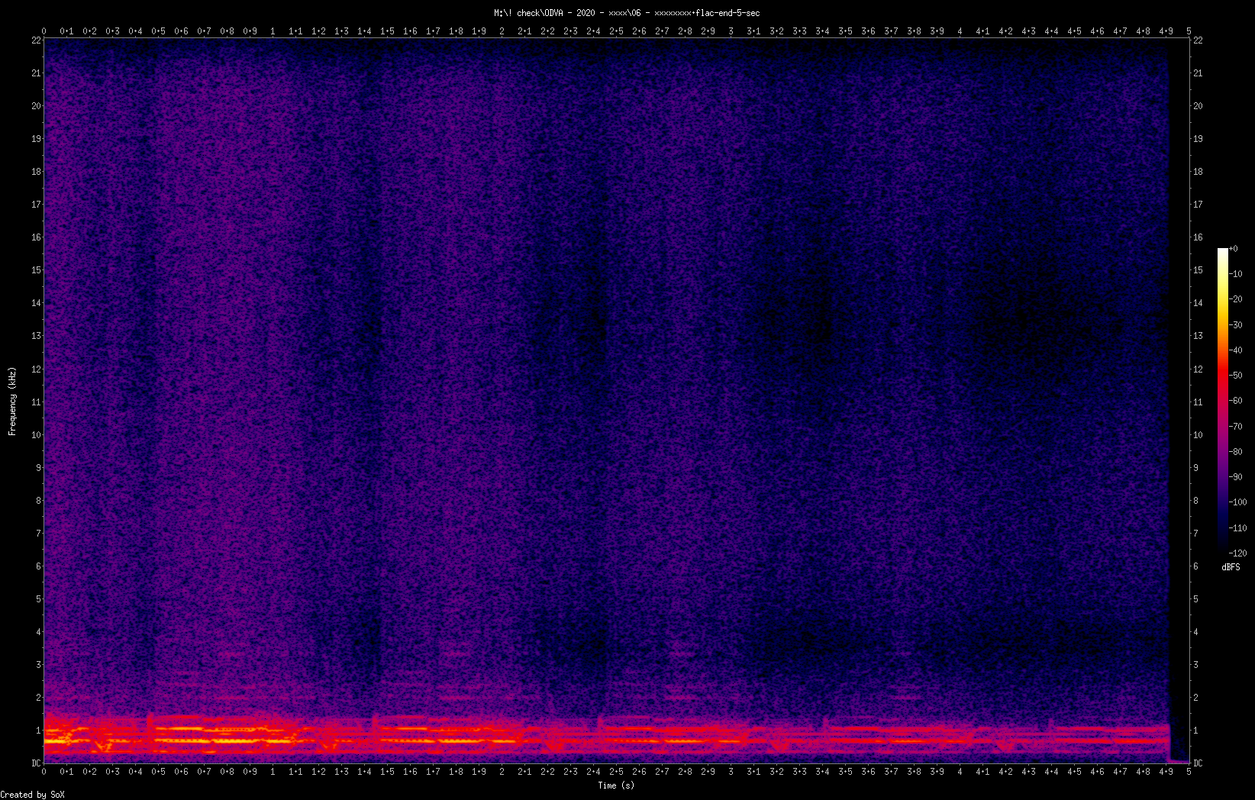Click the dBFS color scale bar
The width and height of the screenshot is (1255, 800).
(1223, 400)
